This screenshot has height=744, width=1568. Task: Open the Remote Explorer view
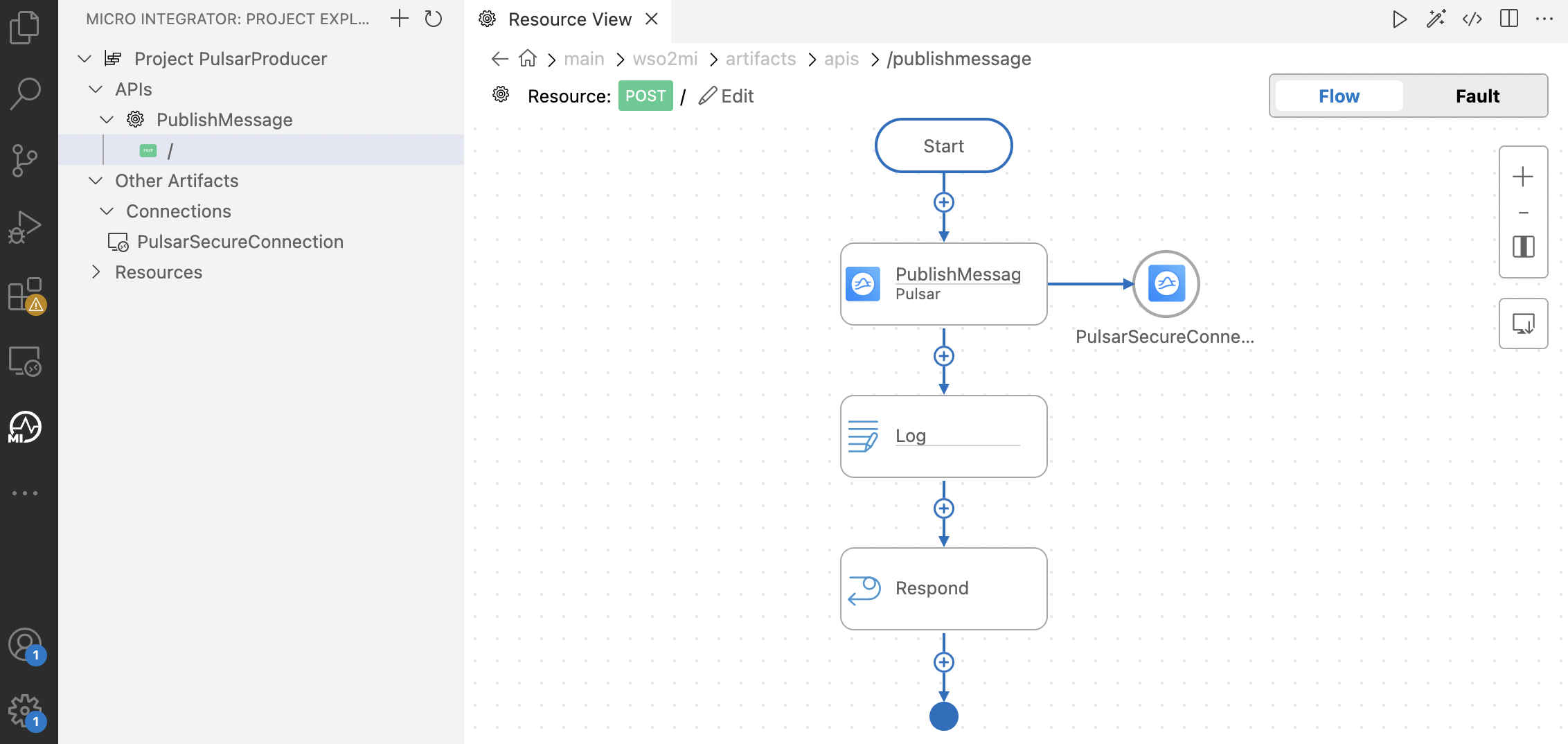pos(25,361)
